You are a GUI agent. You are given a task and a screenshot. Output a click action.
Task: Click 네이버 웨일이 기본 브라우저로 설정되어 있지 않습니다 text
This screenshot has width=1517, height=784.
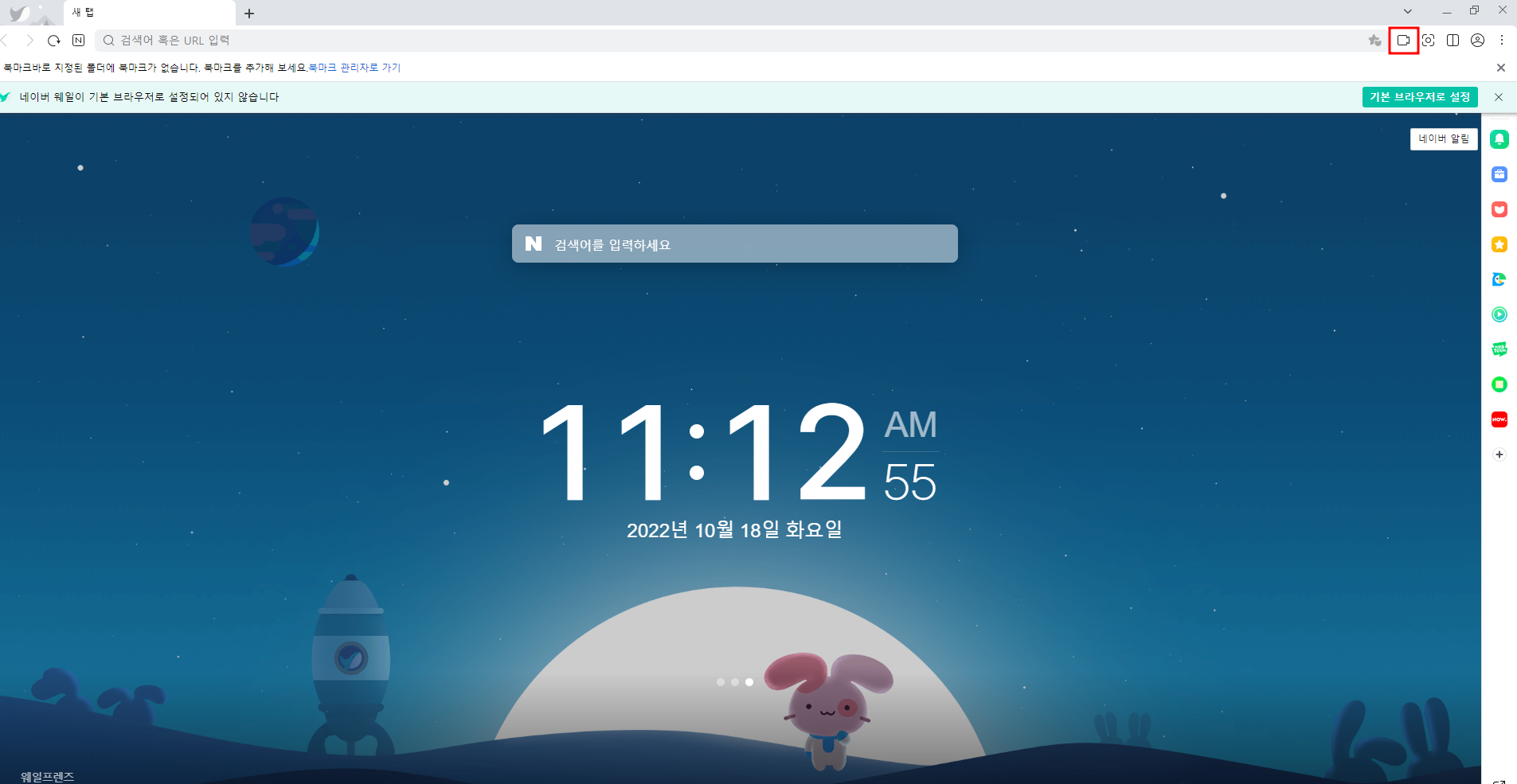[x=149, y=97]
